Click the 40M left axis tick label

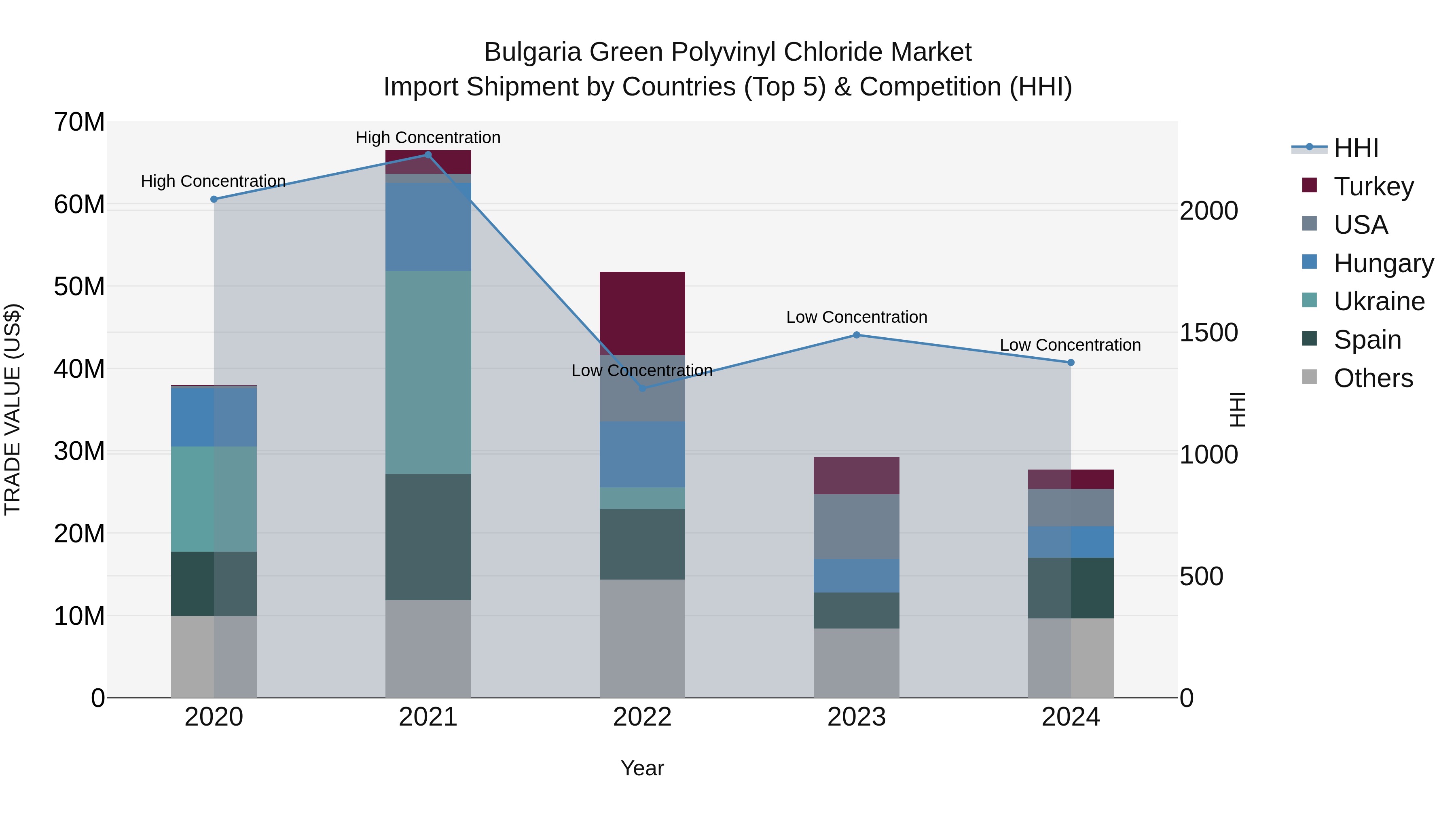pyautogui.click(x=79, y=369)
